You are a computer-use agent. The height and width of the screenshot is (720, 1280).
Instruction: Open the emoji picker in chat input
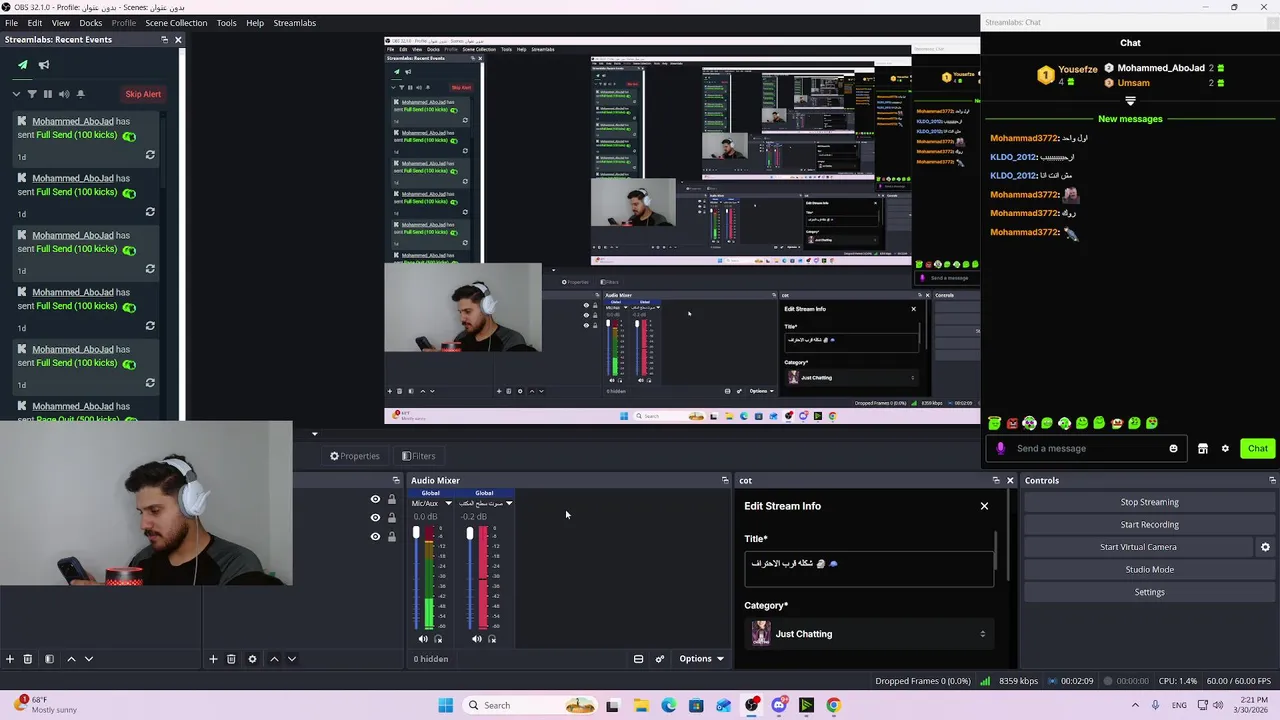pyautogui.click(x=1173, y=449)
